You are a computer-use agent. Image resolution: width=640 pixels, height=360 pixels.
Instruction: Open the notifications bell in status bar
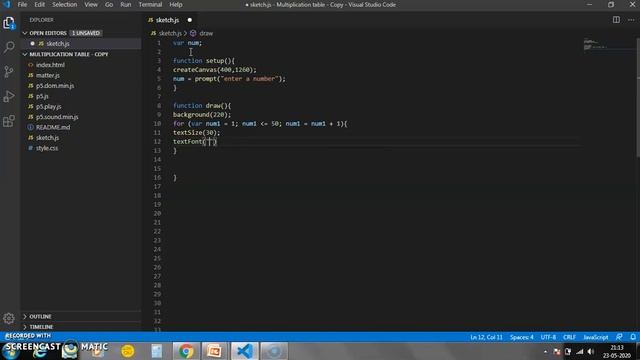click(633, 337)
